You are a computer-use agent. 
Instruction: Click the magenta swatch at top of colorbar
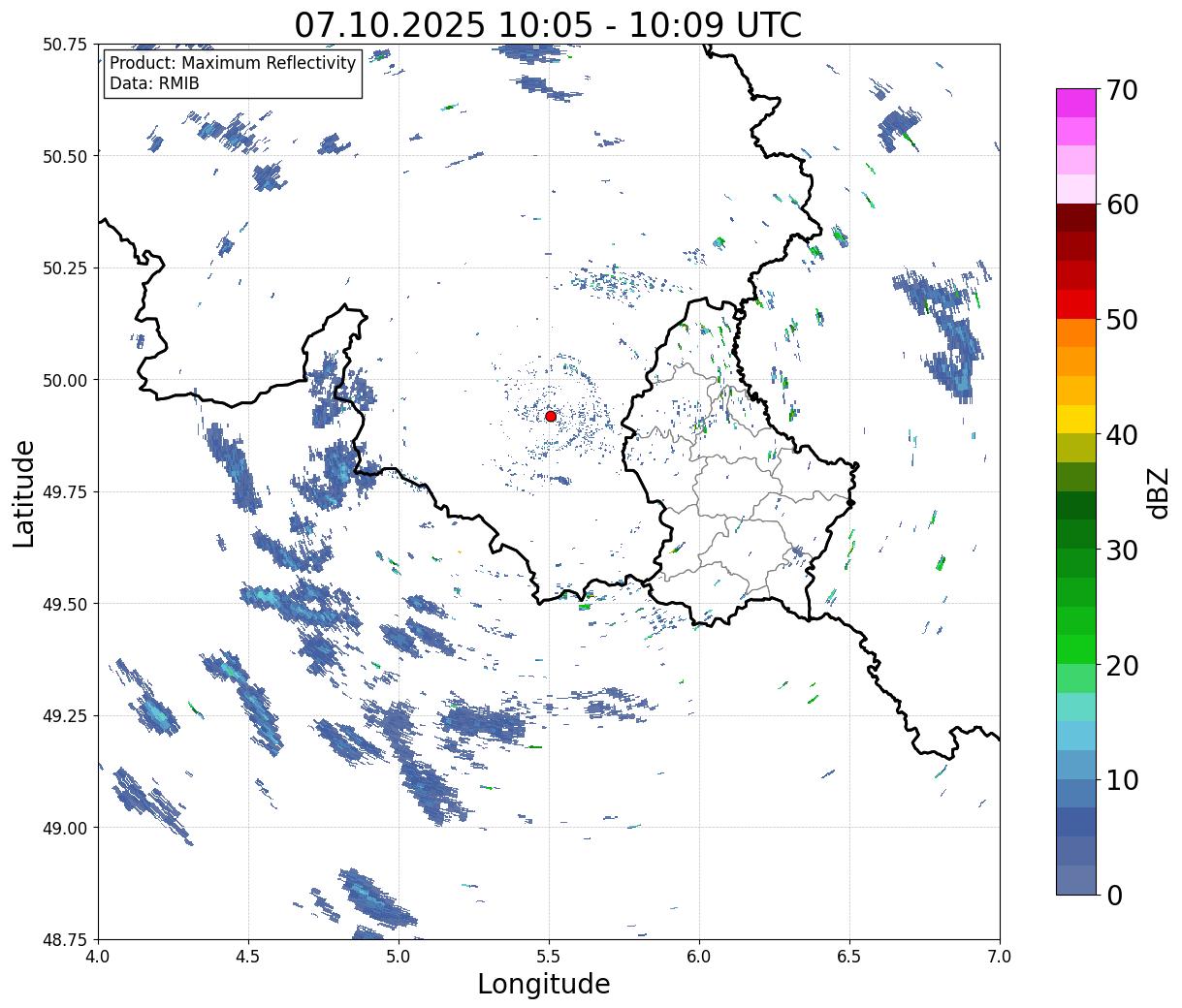coord(1076,103)
